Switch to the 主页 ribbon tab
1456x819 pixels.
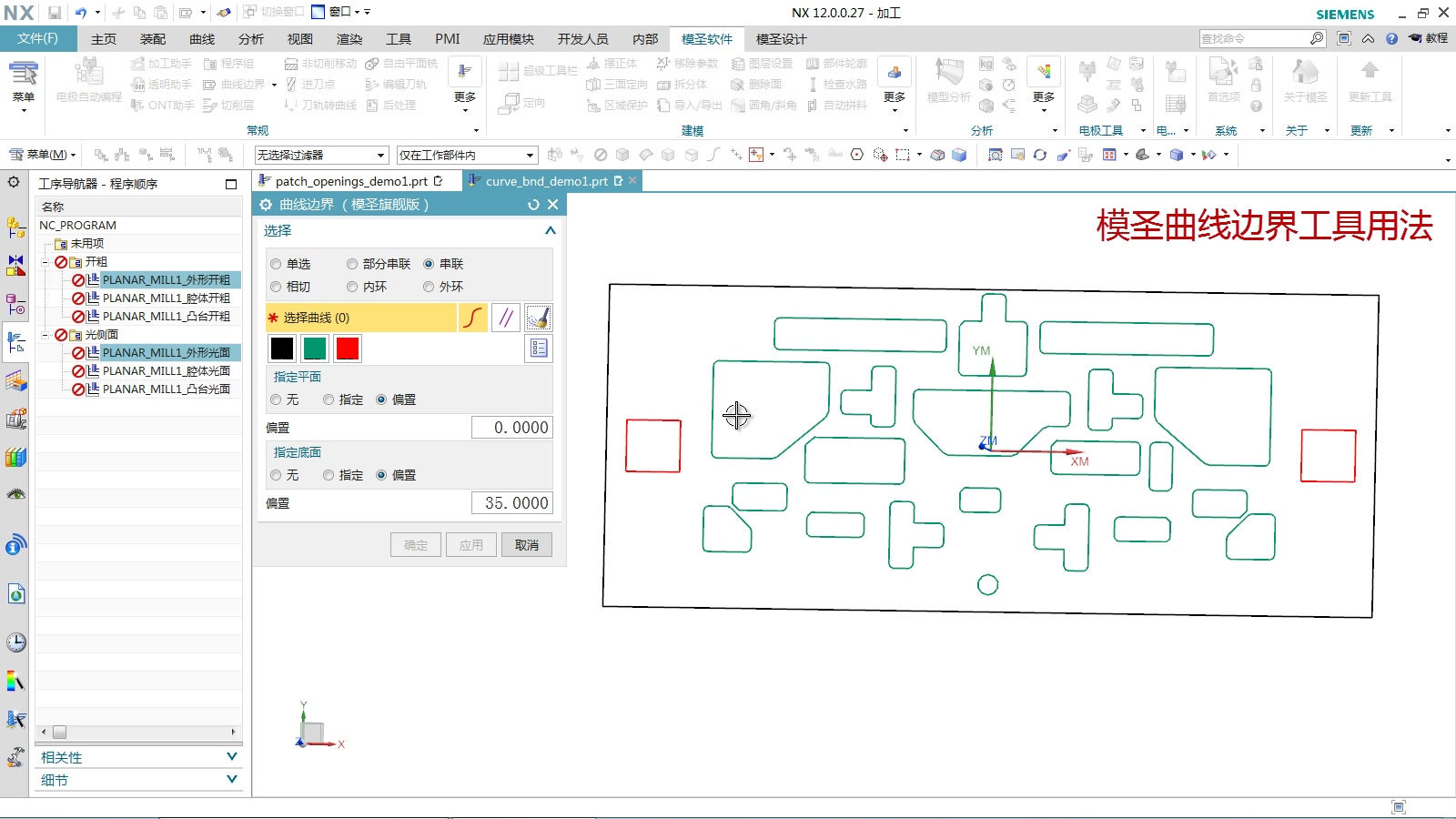click(x=104, y=38)
